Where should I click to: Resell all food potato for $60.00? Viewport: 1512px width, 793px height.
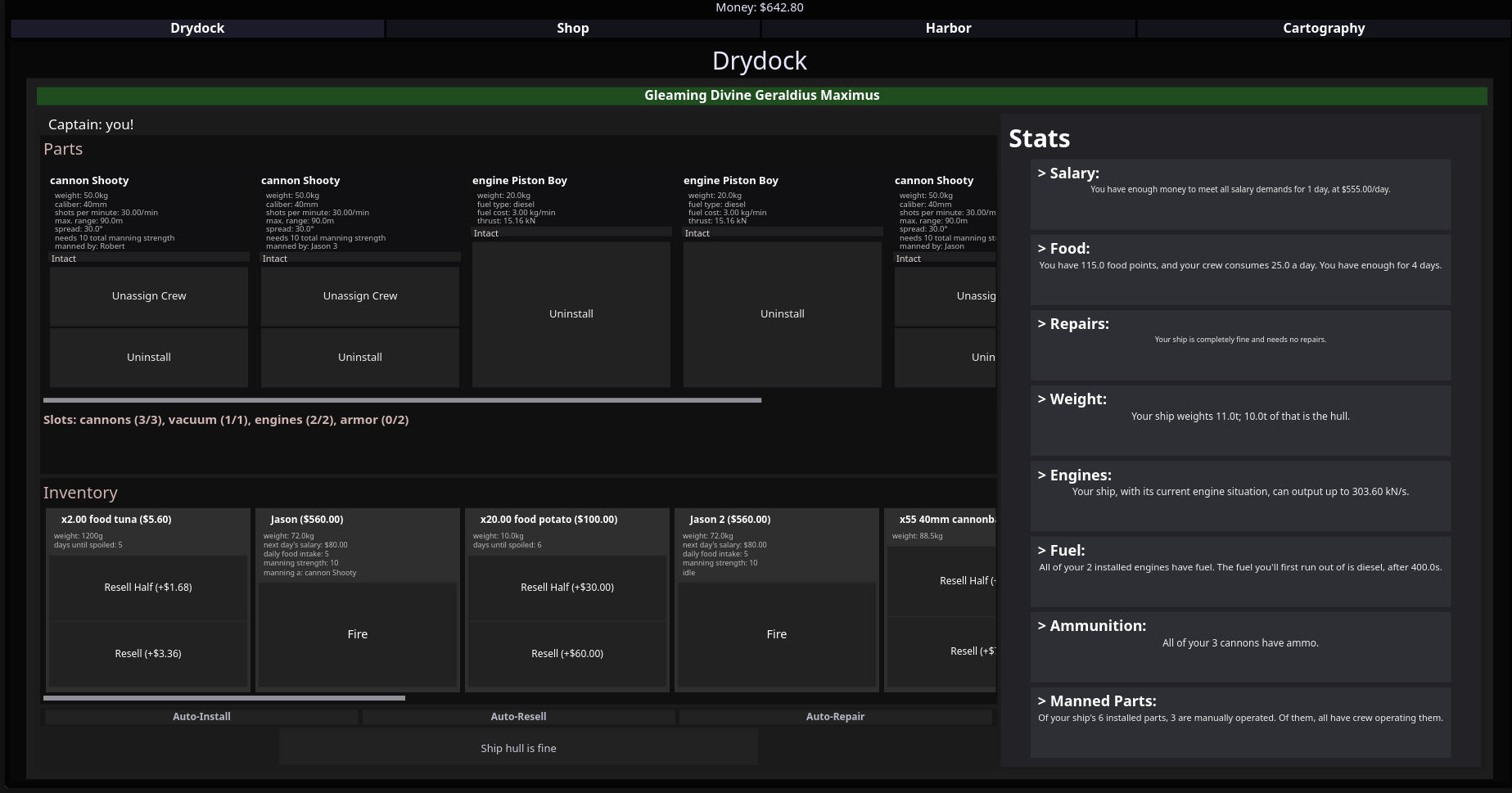tap(566, 654)
